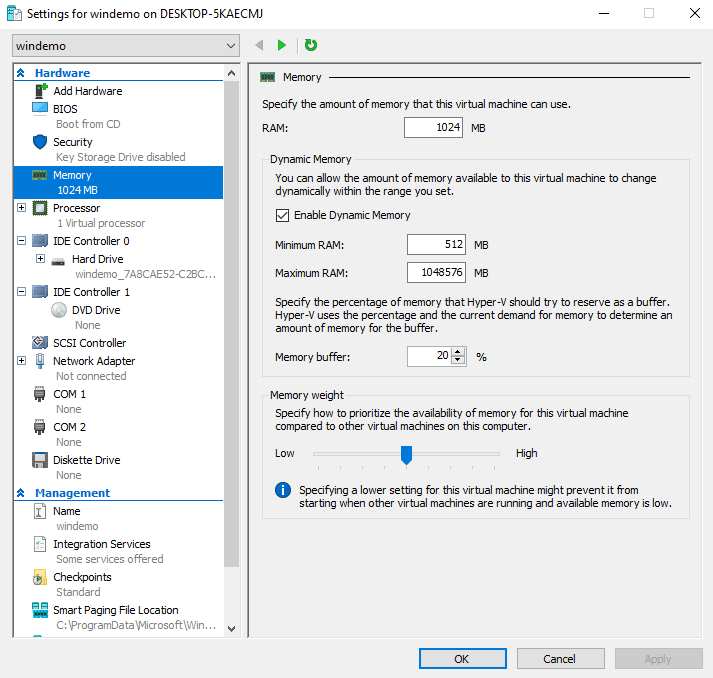
Task: Select BIOS in the hardware list
Action: (x=65, y=109)
